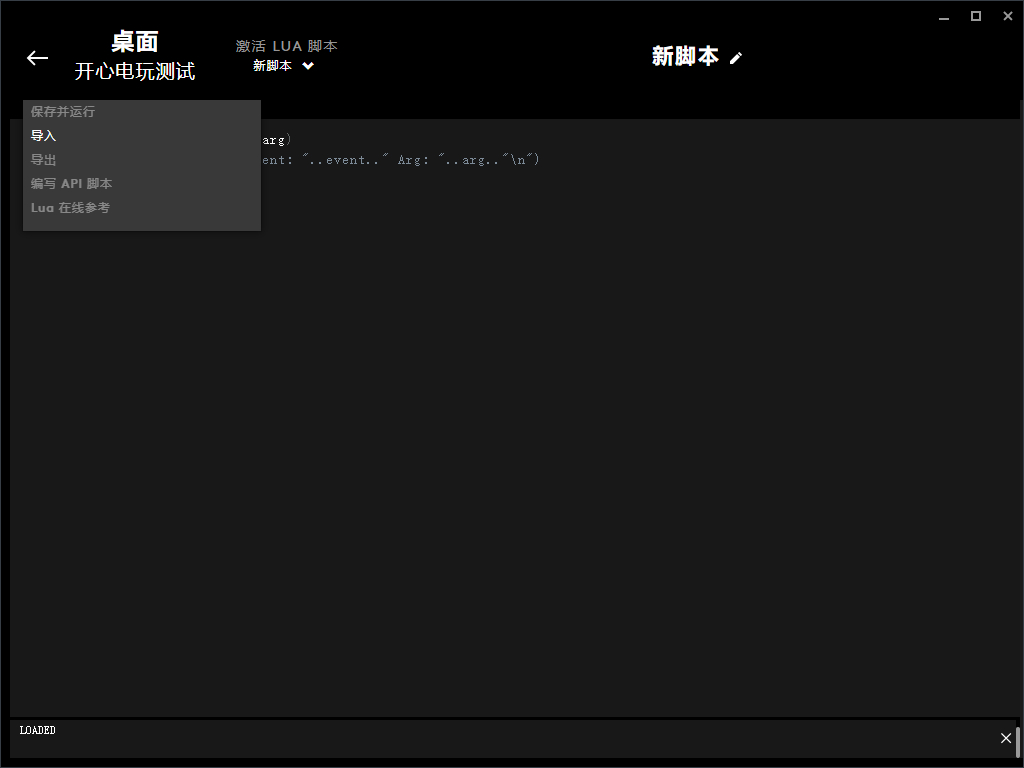1024x768 pixels.
Task: Place cursor in the code line with ..event..
Action: [400, 160]
